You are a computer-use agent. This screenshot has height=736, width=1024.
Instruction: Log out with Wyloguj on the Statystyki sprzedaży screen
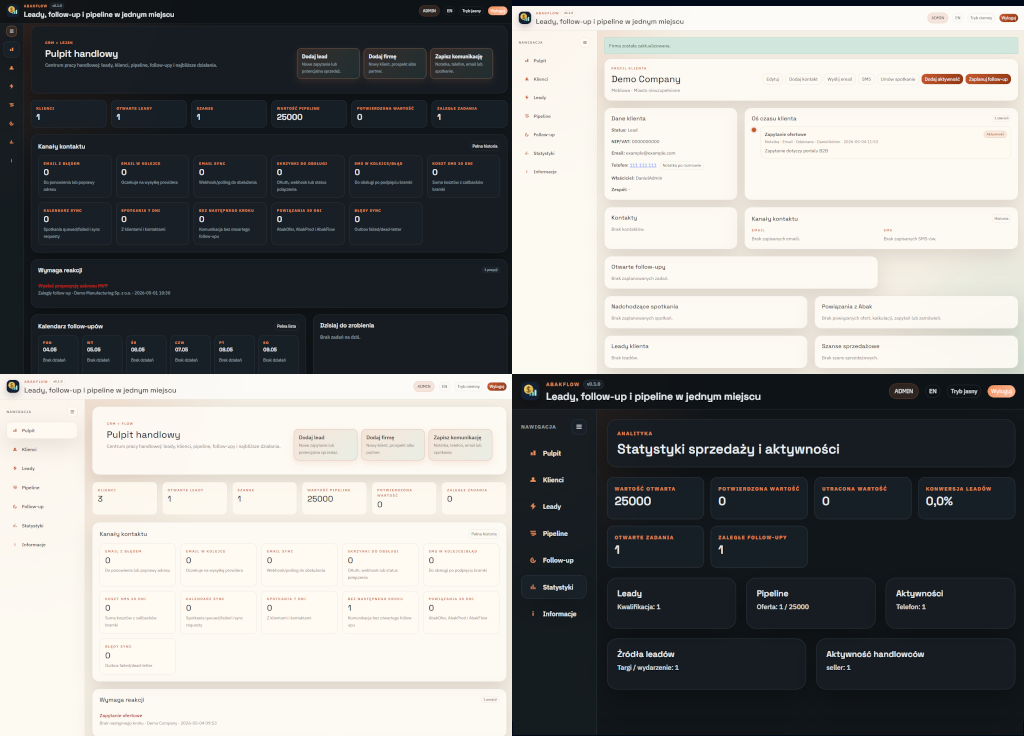(x=1001, y=391)
